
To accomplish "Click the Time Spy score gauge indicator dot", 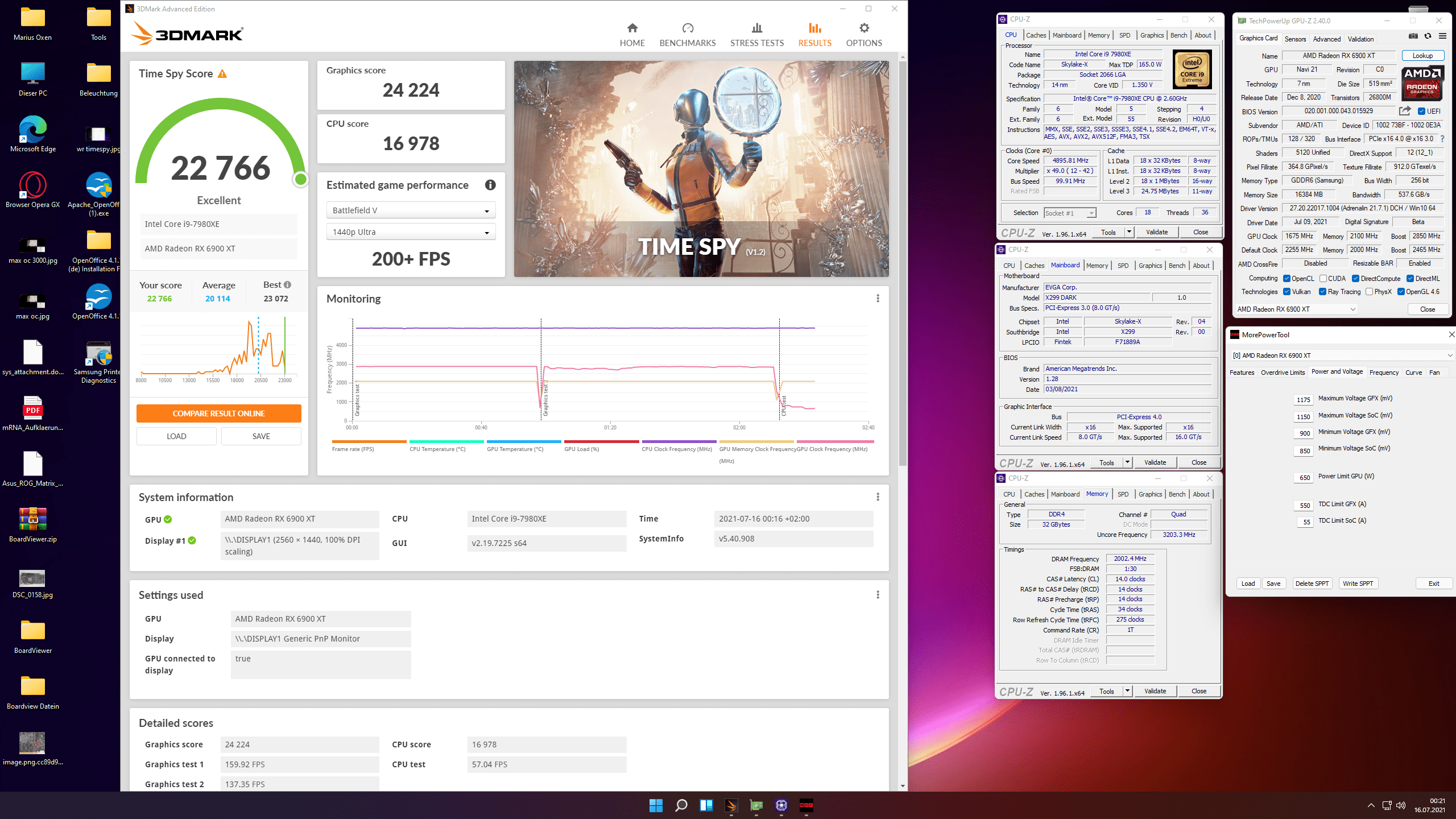I will [300, 180].
